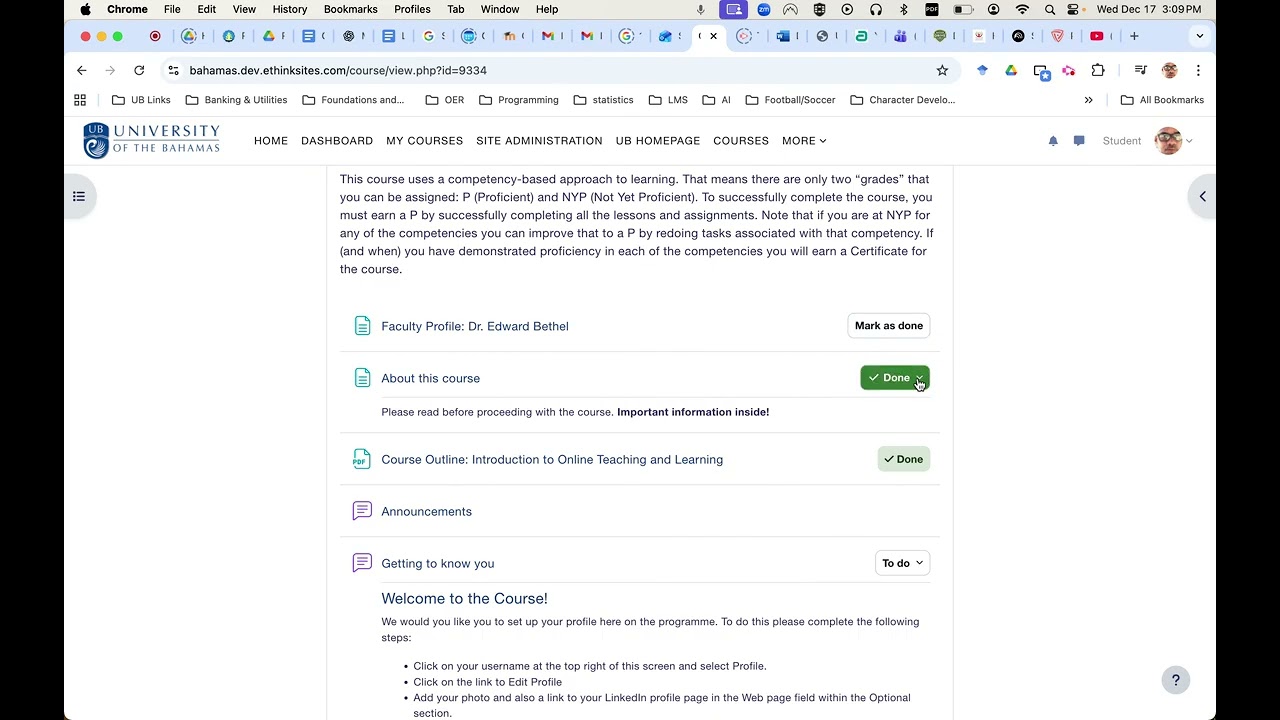Viewport: 1280px width, 720px height.
Task: Open the YouTube tab
Action: coord(1097,36)
